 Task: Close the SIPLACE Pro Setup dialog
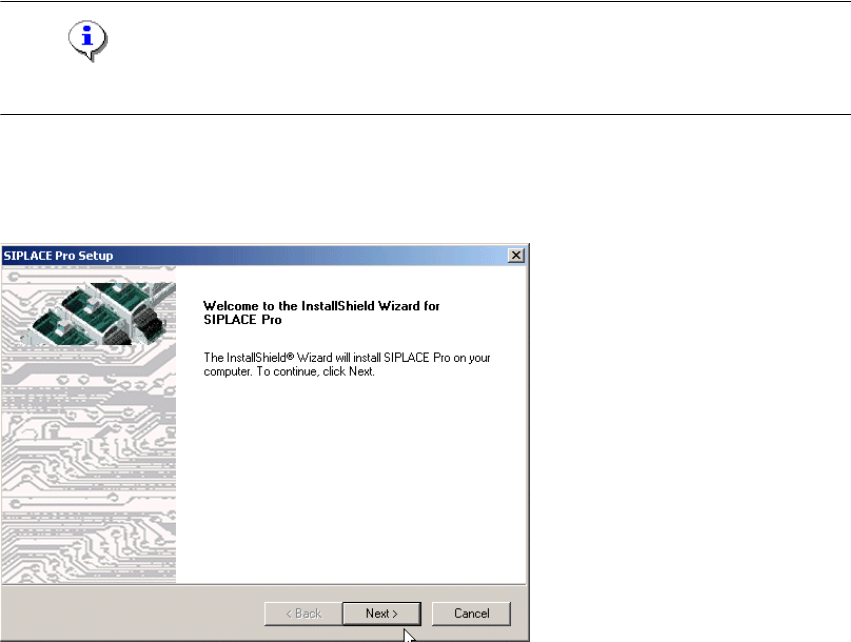click(x=516, y=255)
